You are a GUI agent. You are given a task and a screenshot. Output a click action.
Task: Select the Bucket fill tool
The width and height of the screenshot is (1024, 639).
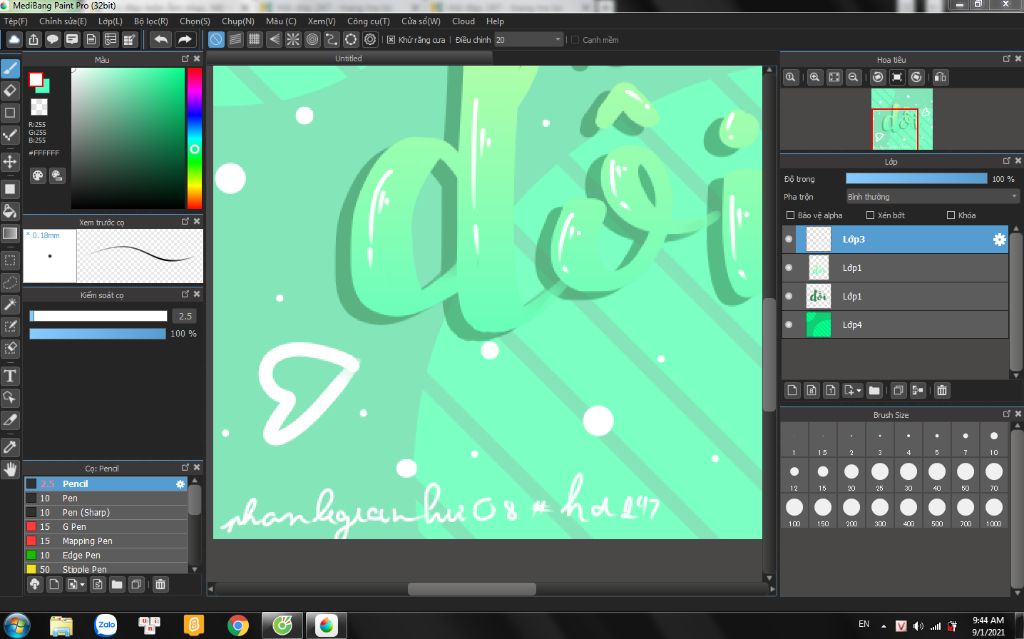[10, 211]
